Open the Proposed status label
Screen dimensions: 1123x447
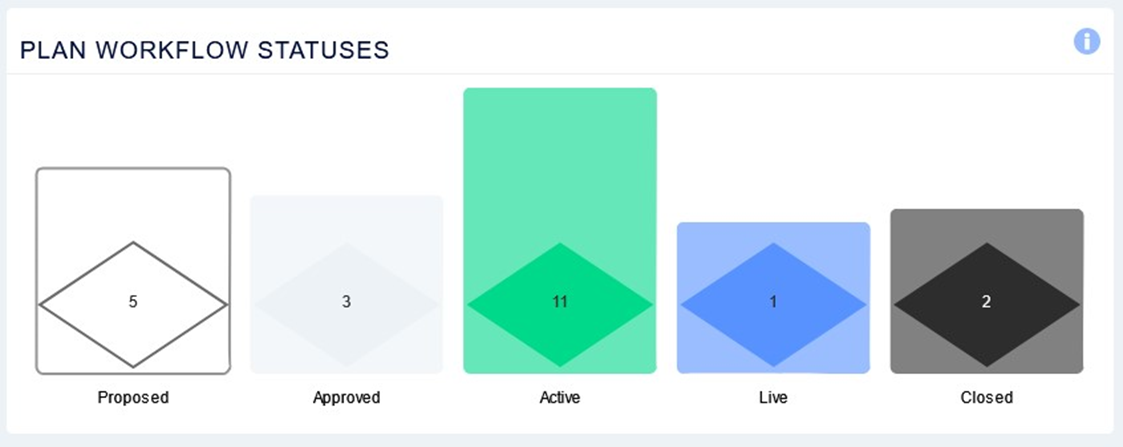click(x=133, y=397)
